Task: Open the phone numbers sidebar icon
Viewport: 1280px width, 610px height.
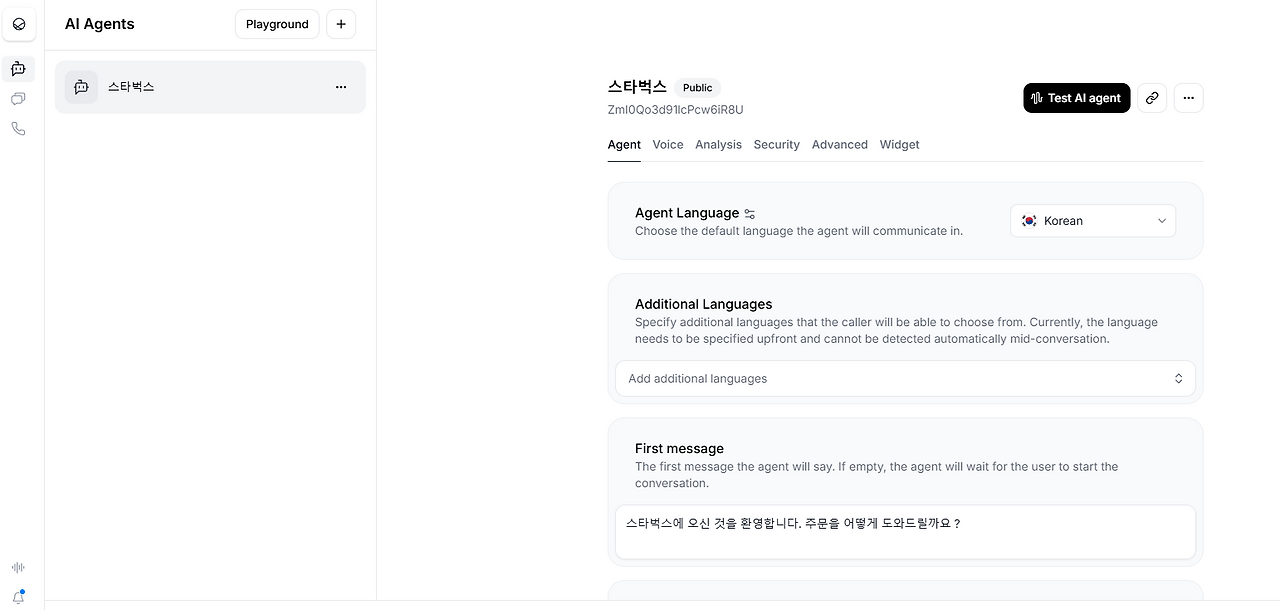Action: [18, 129]
